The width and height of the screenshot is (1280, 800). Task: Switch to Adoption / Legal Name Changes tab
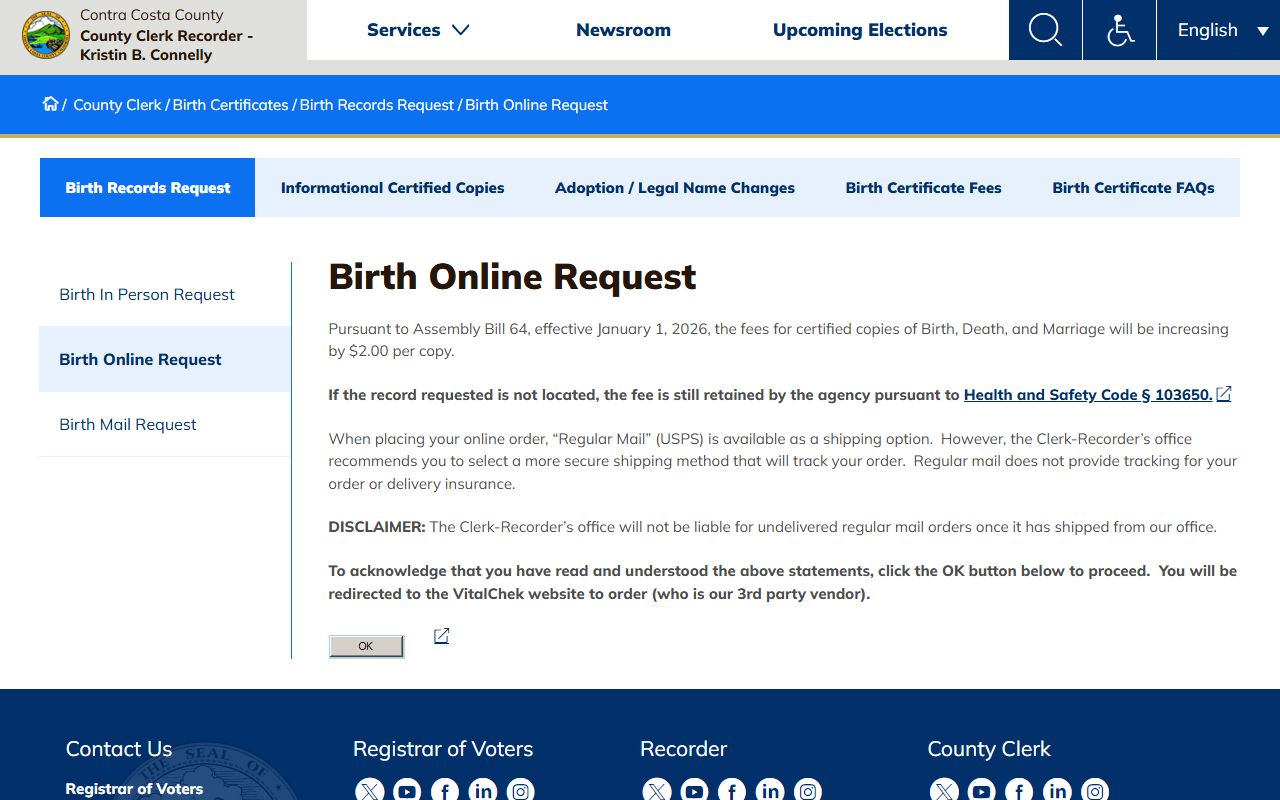[675, 187]
